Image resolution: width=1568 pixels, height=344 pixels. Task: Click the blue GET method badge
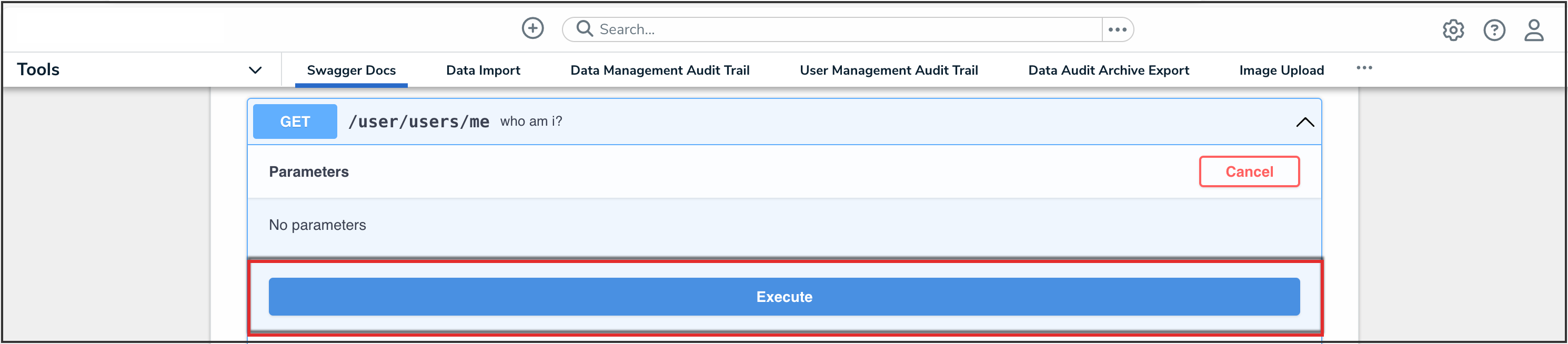coord(295,122)
